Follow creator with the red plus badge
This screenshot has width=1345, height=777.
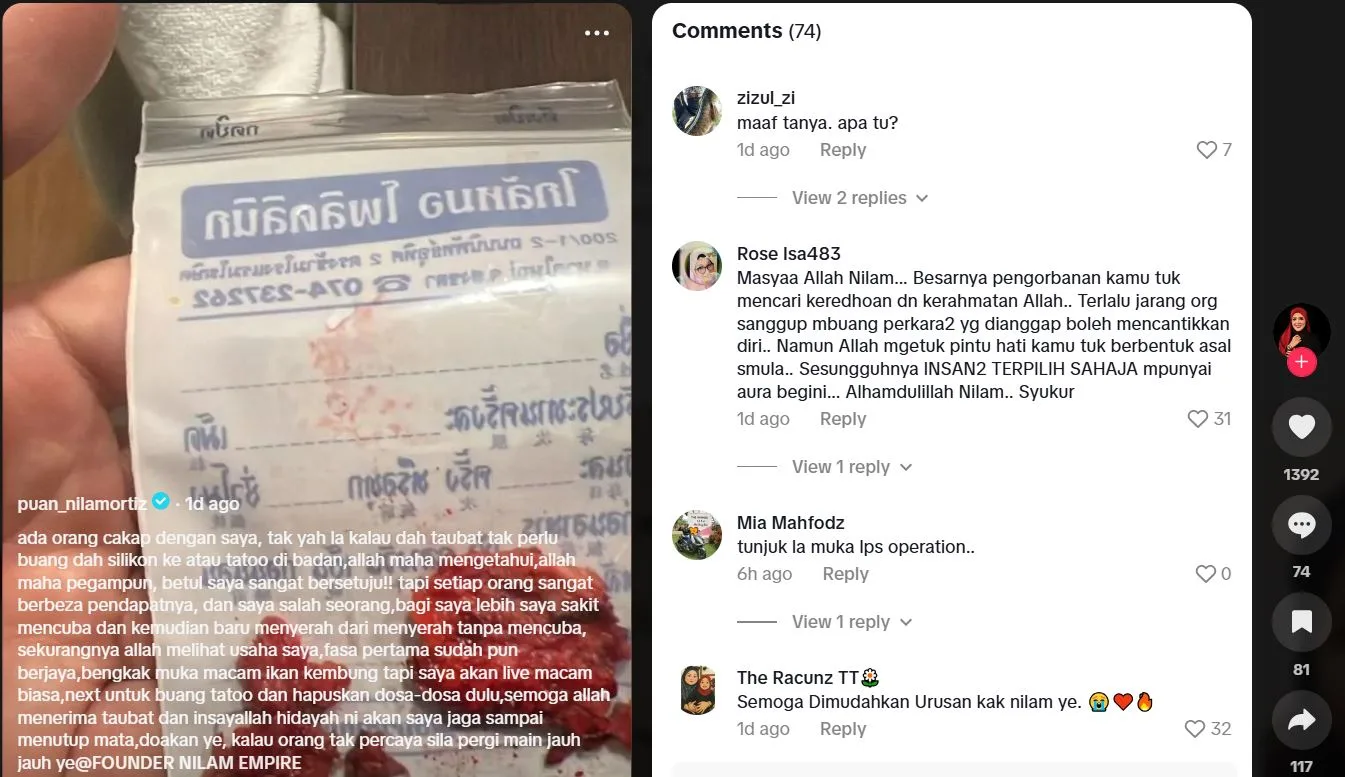1301,363
